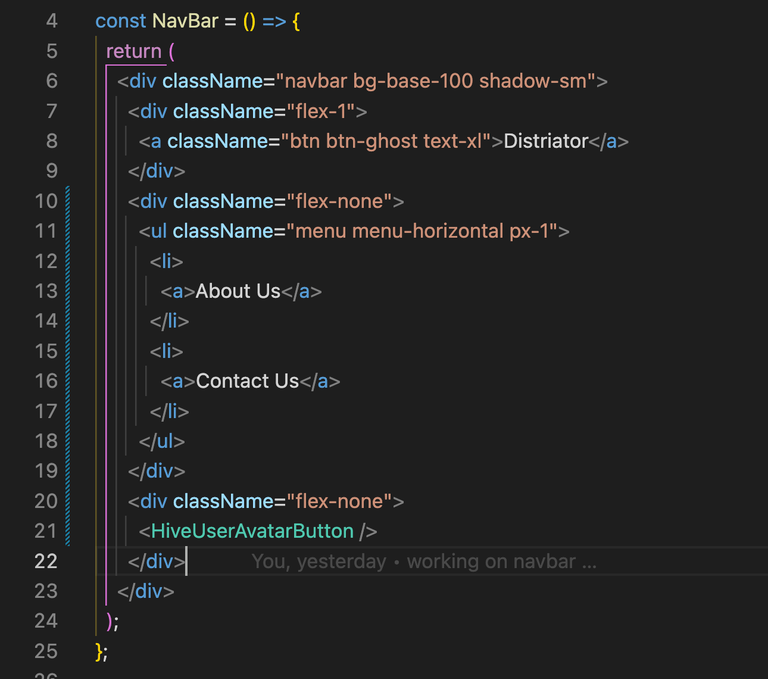This screenshot has width=768, height=679.
Task: Click the opening li tag on line 15
Action: (167, 351)
